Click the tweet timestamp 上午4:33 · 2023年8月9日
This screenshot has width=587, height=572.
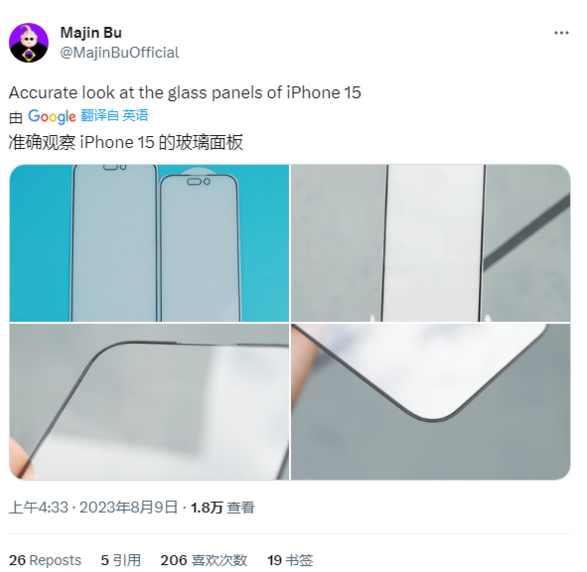[93, 508]
